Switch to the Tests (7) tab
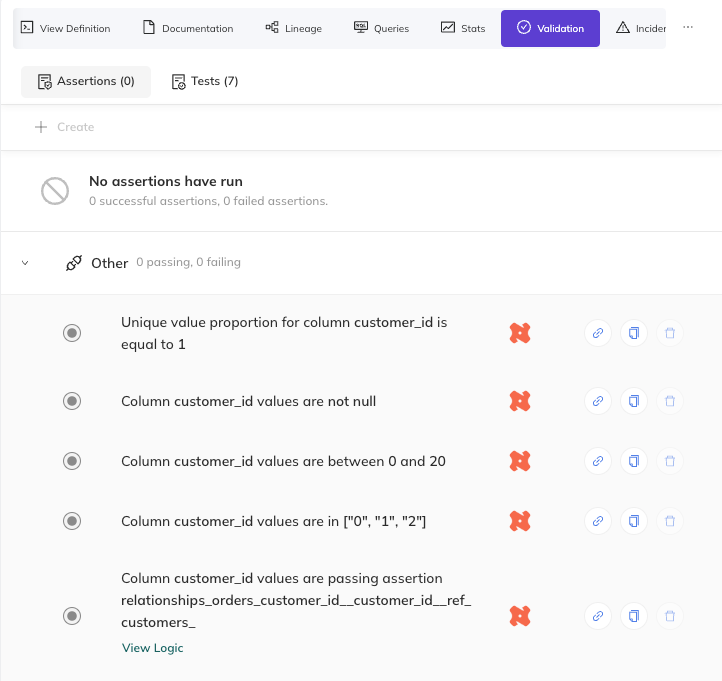722x681 pixels. pos(205,81)
